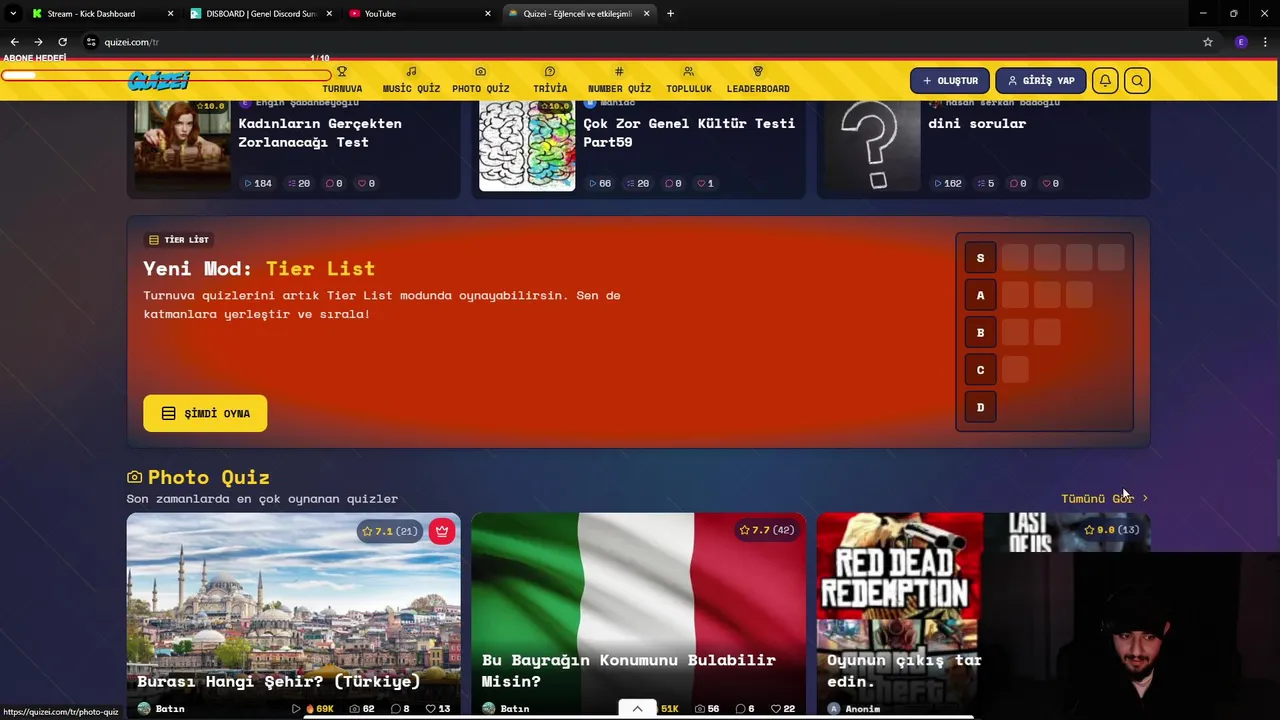Open a new browser tab
This screenshot has height=720, width=1280.
(x=670, y=14)
